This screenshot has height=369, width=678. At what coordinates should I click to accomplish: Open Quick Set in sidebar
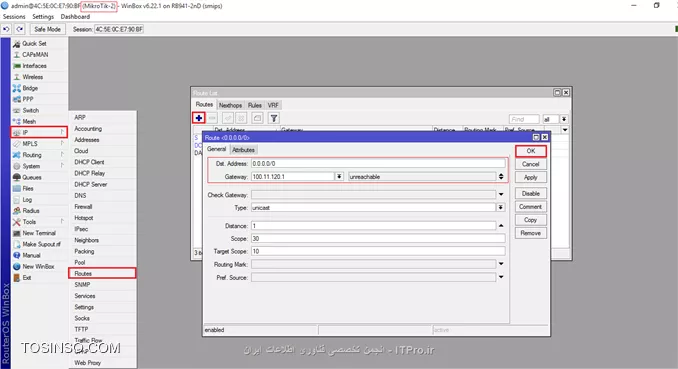[34, 44]
